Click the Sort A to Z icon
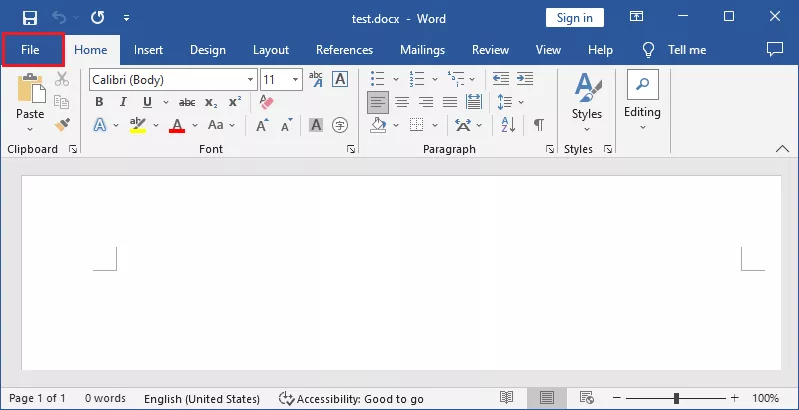Screen dimensions: 799x410 (x=507, y=125)
